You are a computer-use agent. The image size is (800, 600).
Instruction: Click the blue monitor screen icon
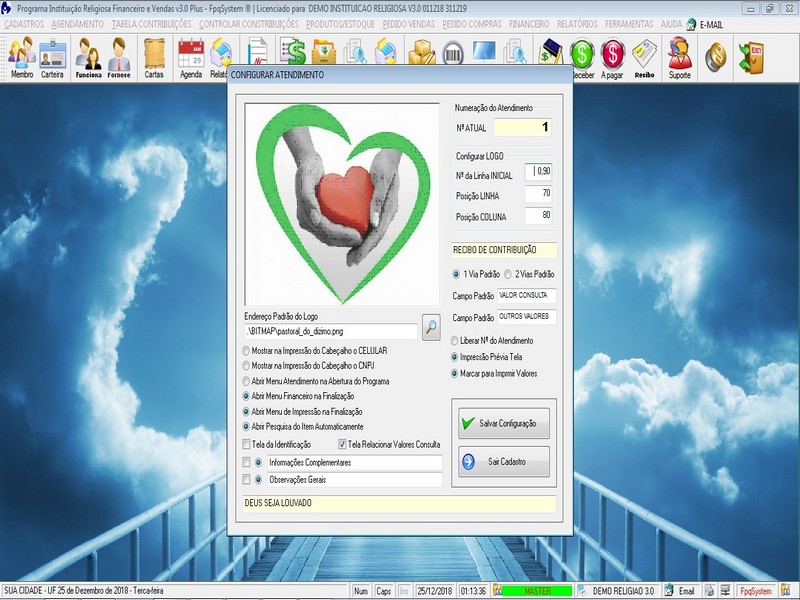click(x=484, y=51)
